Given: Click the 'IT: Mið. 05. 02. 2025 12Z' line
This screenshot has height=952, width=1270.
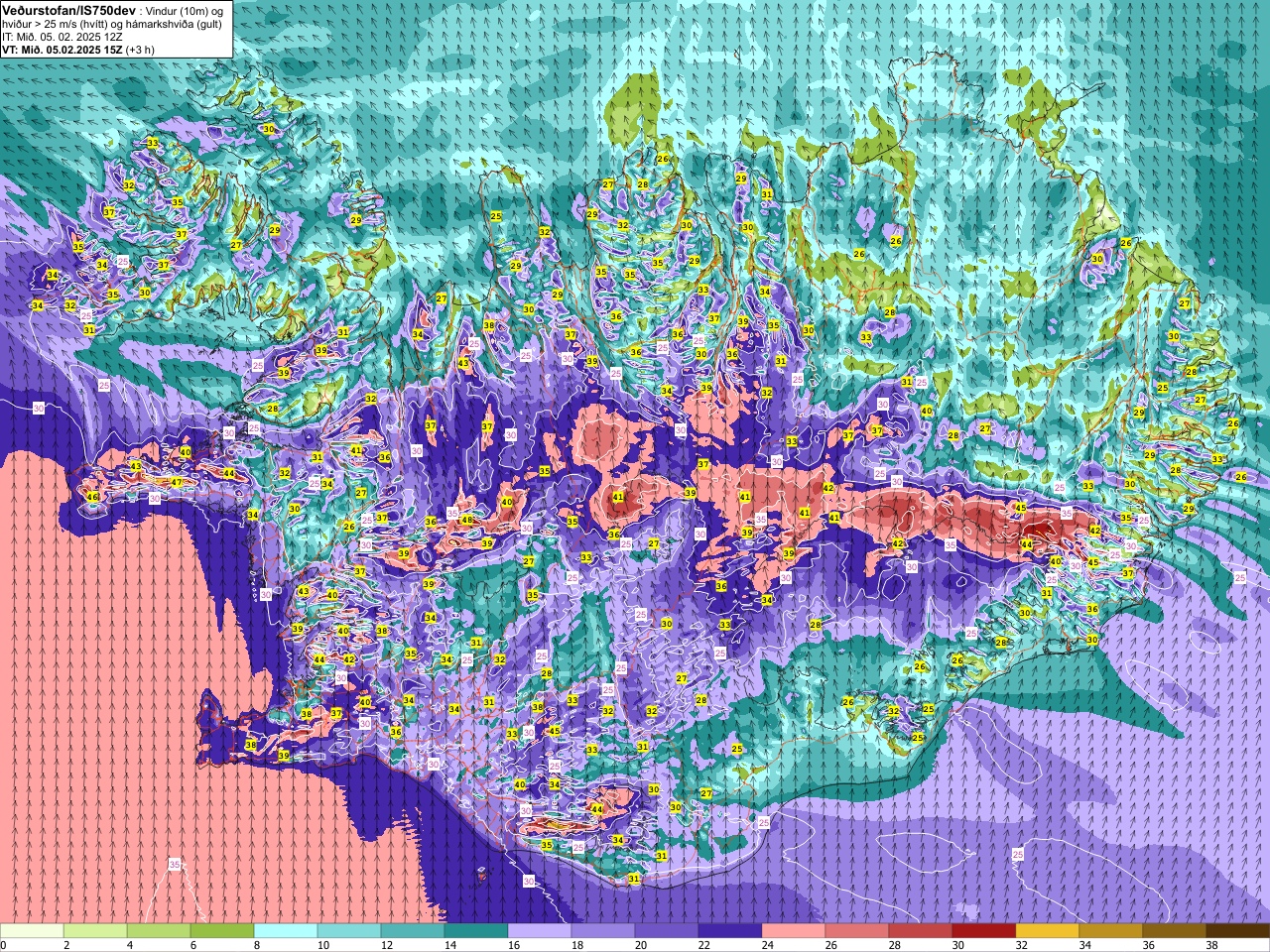Looking at the screenshot, I should click(62, 37).
